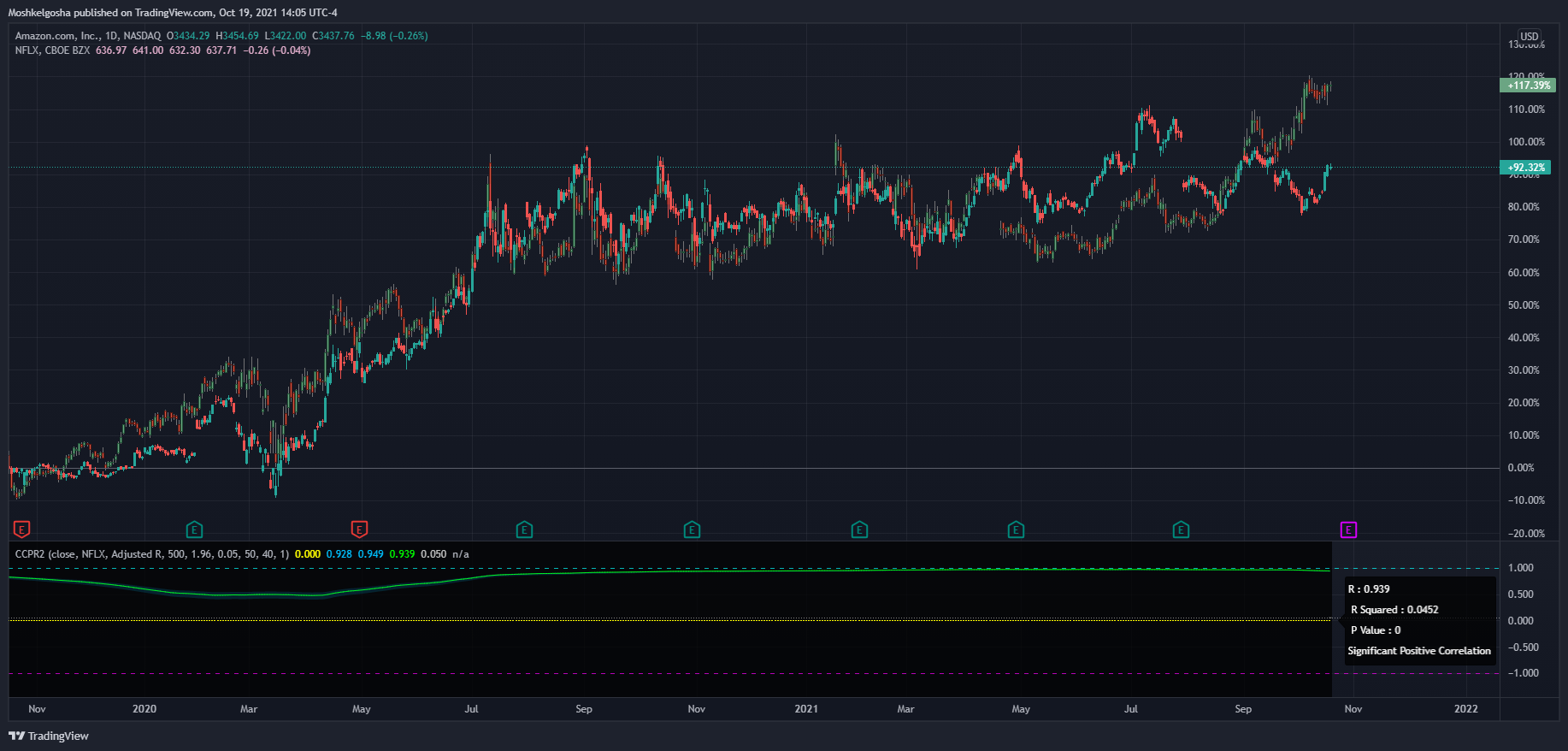Screen dimensions: 1568x751
Task: Click the 0.500 indicator axis label
Action: coord(1520,594)
